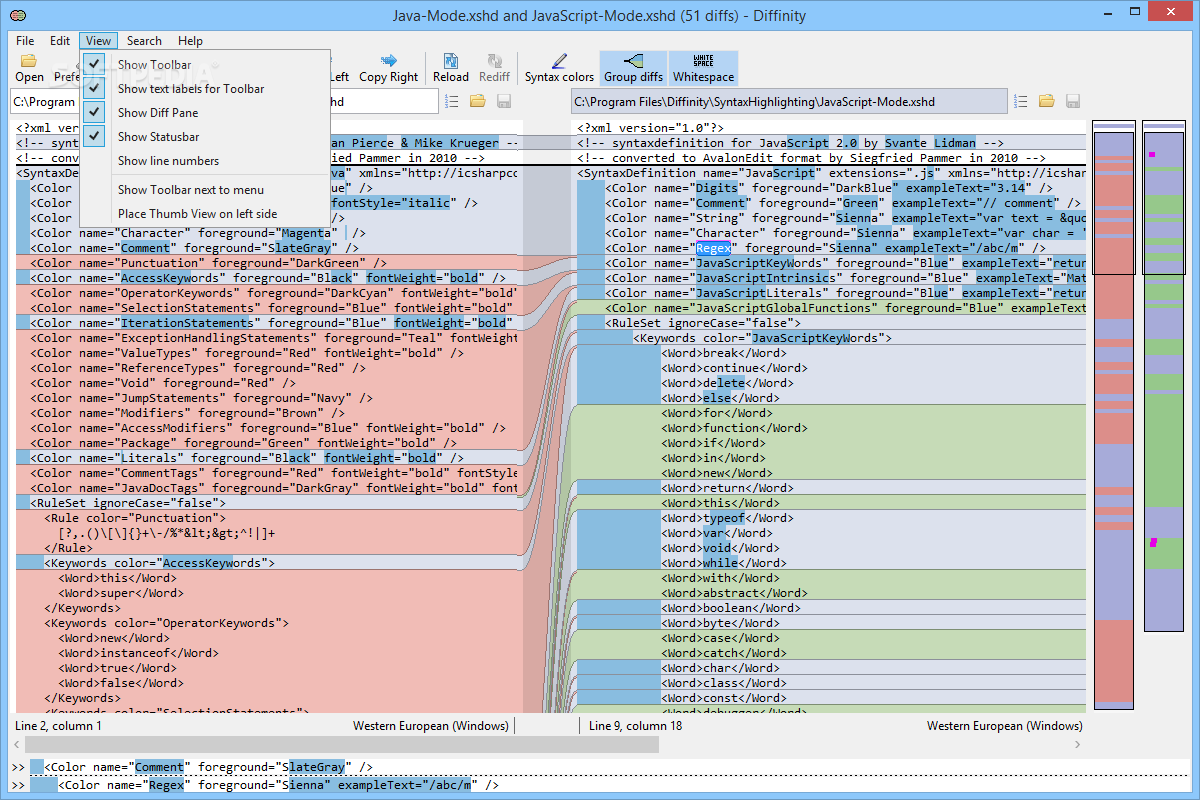This screenshot has height=800, width=1200.
Task: Uncheck Show text labels for Toolbar
Action: pyautogui.click(x=205, y=89)
